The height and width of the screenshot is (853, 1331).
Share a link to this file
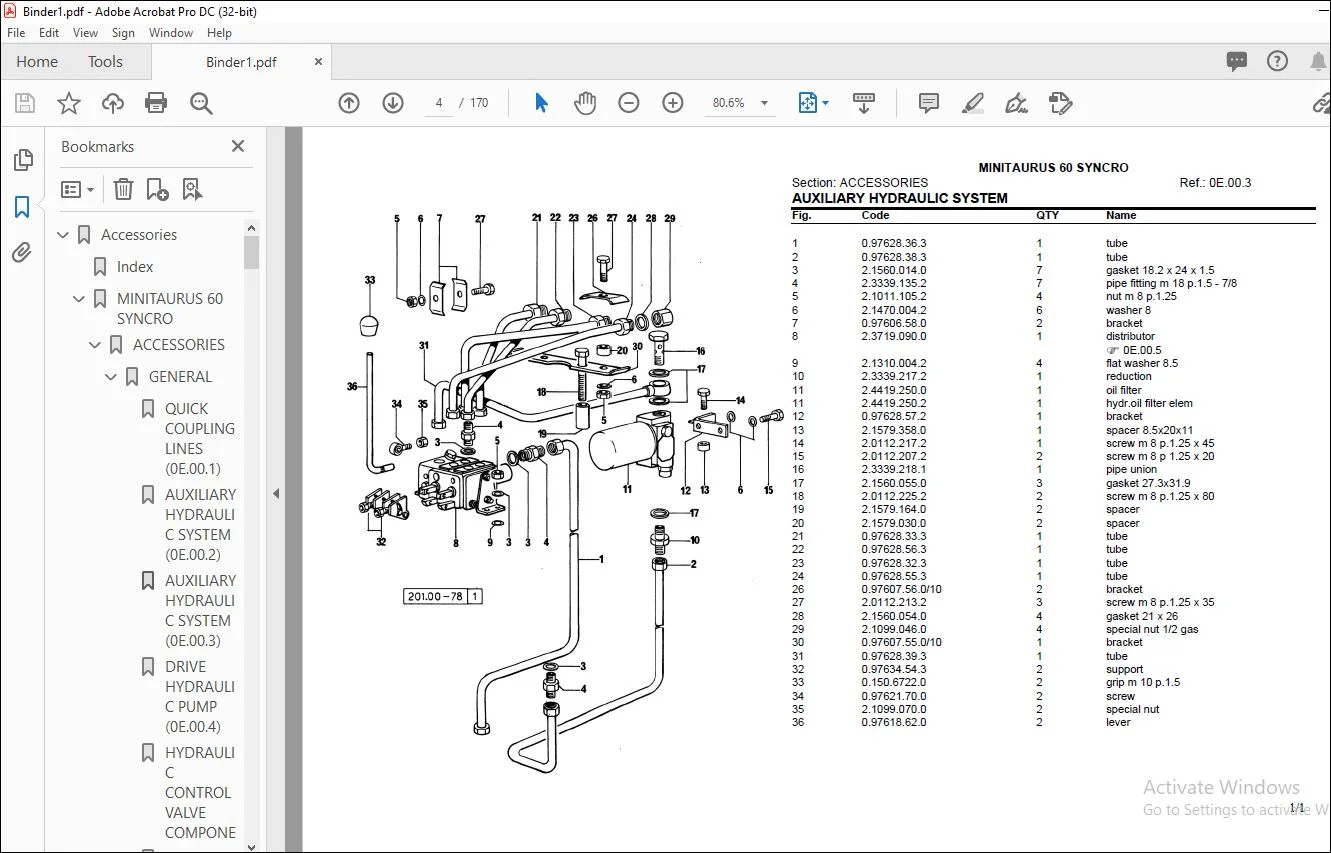pyautogui.click(x=1321, y=103)
